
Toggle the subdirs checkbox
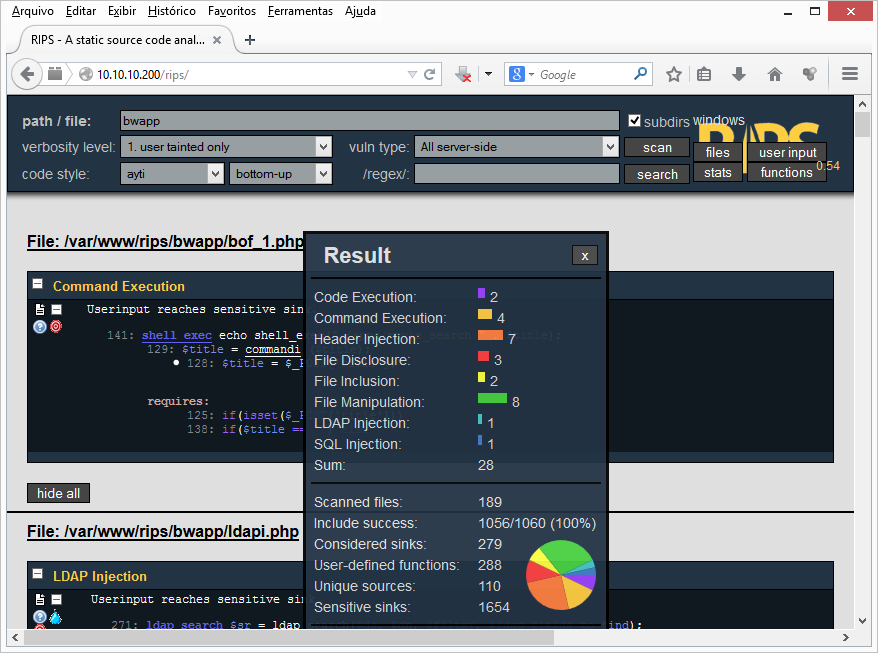coord(634,120)
